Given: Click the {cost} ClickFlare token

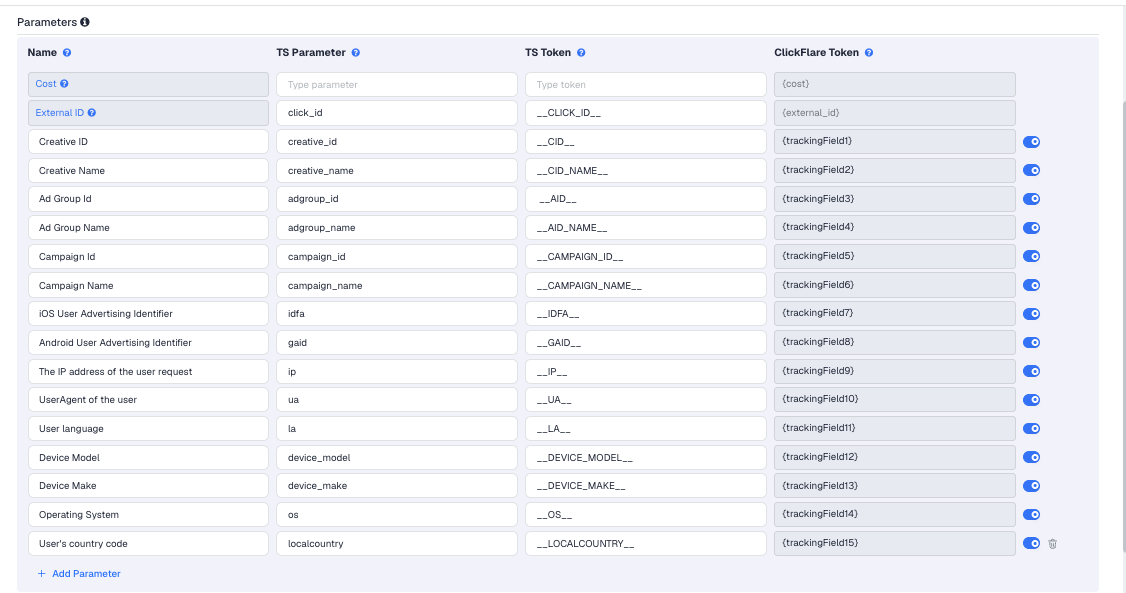Looking at the screenshot, I should click(x=895, y=84).
